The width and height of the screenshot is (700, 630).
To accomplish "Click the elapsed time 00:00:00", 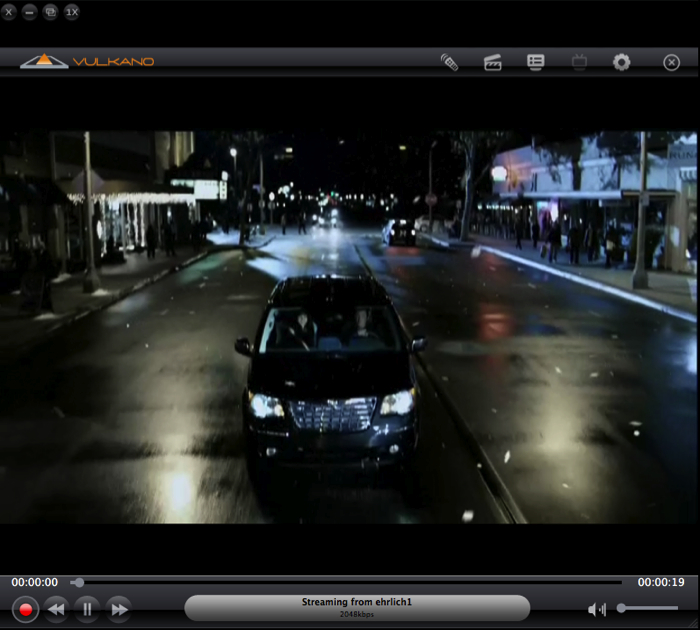I will click(x=34, y=582).
